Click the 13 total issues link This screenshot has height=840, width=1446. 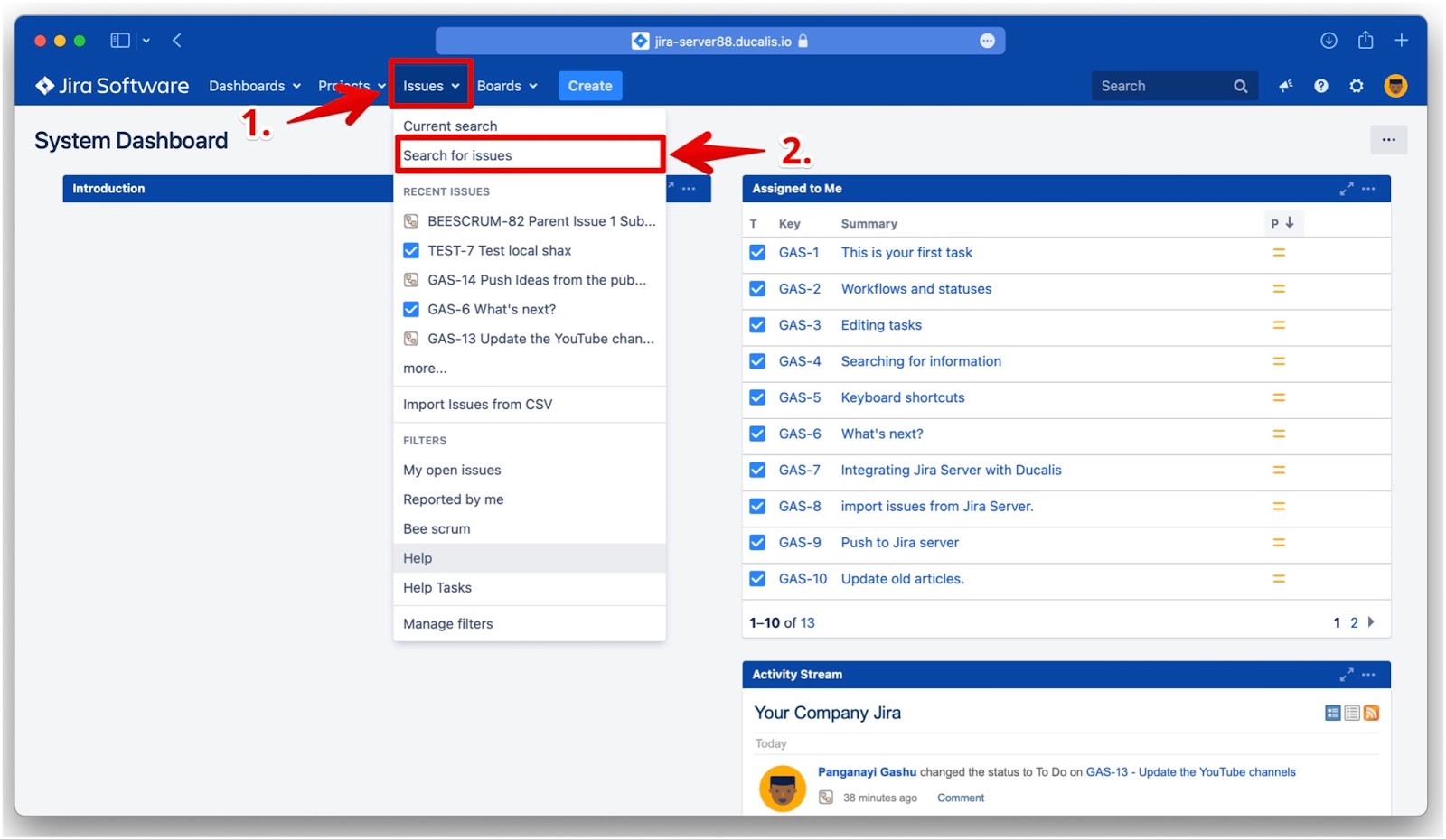(x=807, y=622)
